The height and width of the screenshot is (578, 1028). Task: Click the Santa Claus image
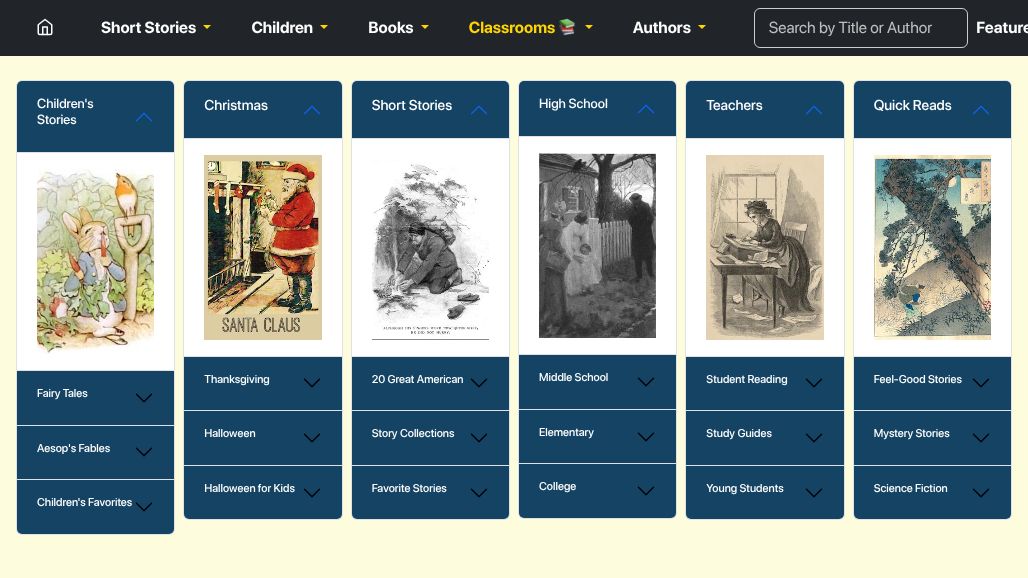pos(263,247)
